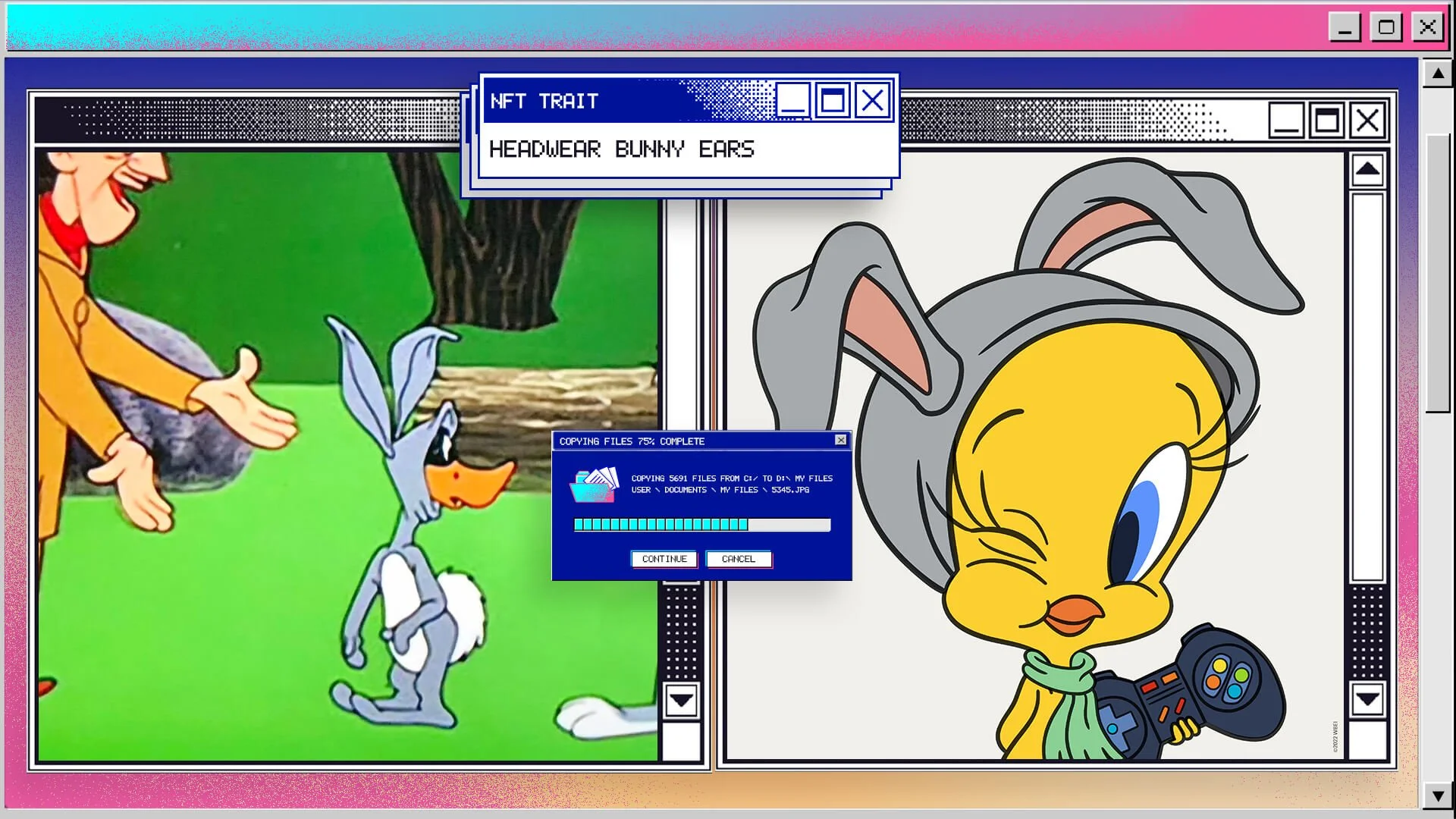Click the maximize icon on the Tweety image window
Screen dimensions: 1456x819
(1326, 119)
